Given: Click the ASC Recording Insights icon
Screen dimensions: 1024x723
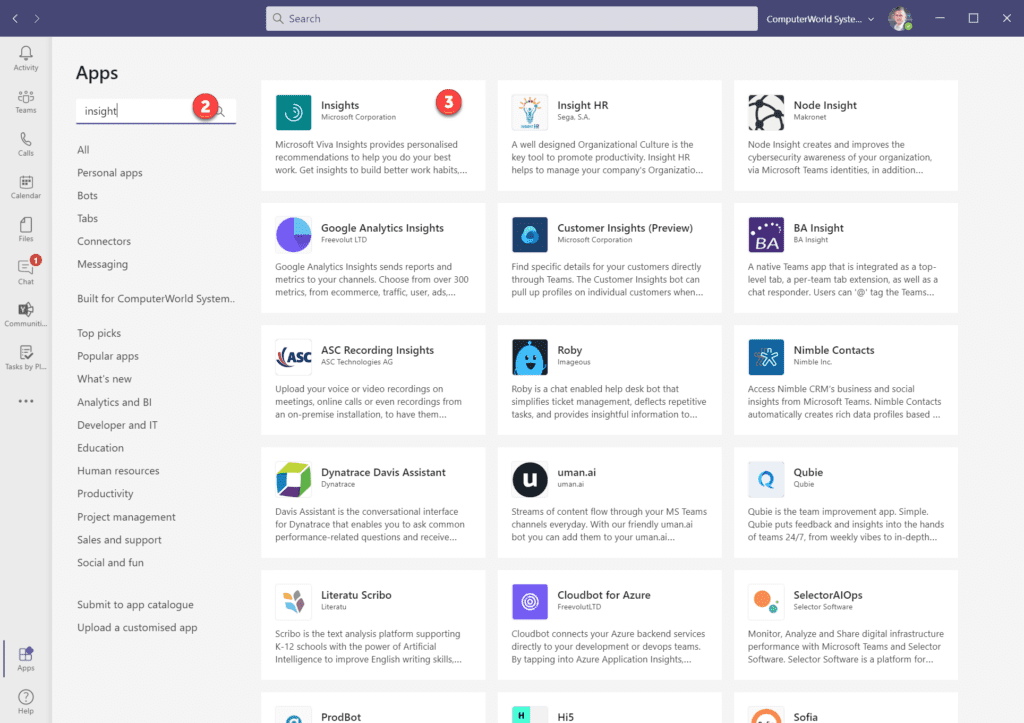Looking at the screenshot, I should click(x=293, y=357).
